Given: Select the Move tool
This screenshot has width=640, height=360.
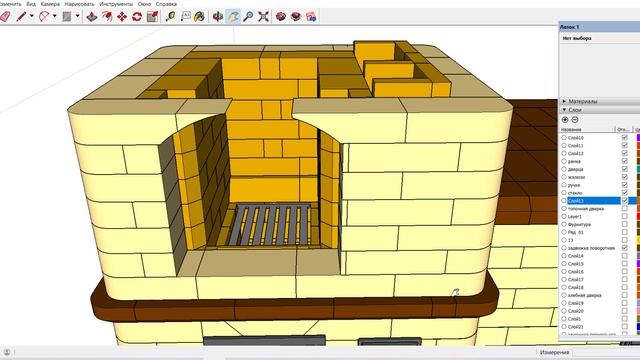Looking at the screenshot, I should pos(122,17).
